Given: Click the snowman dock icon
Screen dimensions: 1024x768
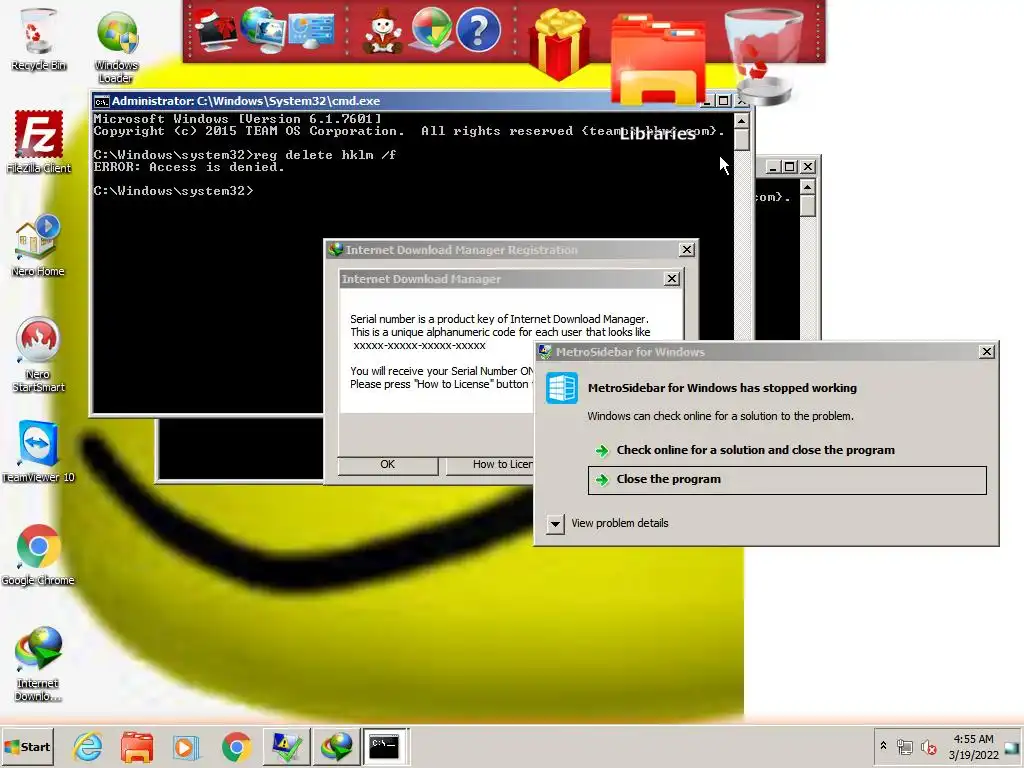Looking at the screenshot, I should 383,31.
